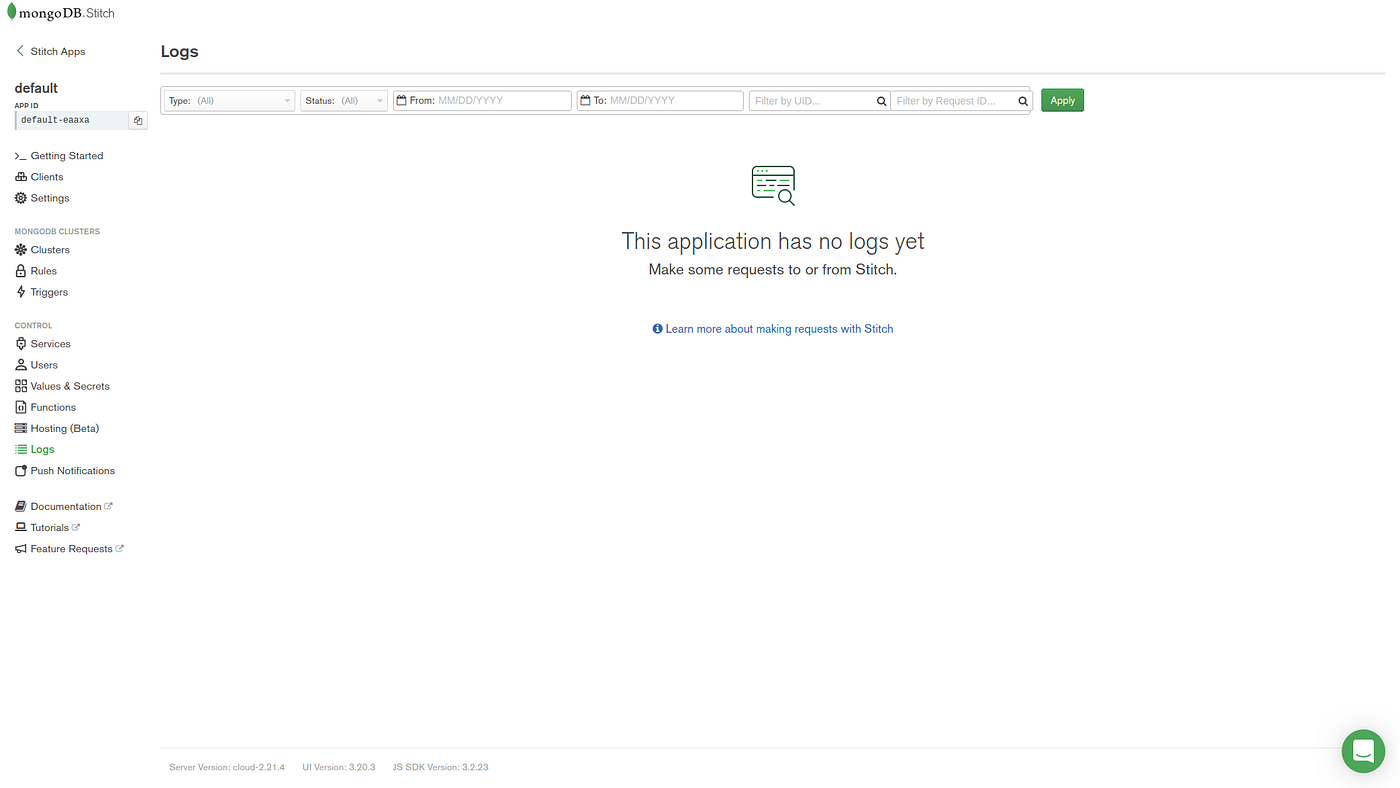The width and height of the screenshot is (1400, 788).
Task: Open Functions from the sidebar icon
Action: coord(19,406)
